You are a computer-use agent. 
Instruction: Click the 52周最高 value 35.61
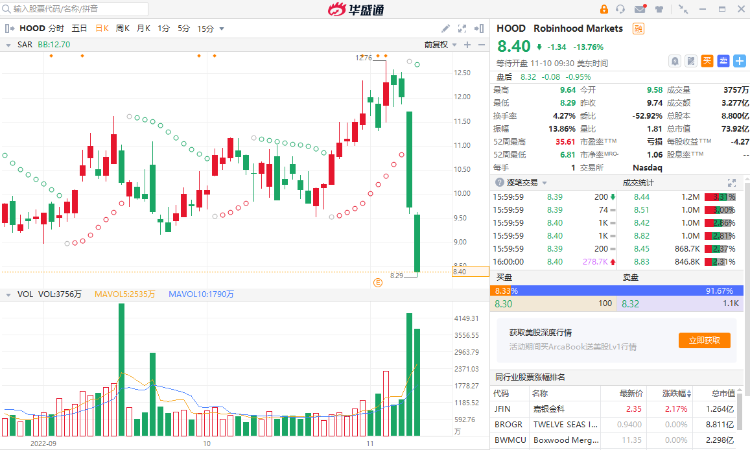tap(565, 142)
